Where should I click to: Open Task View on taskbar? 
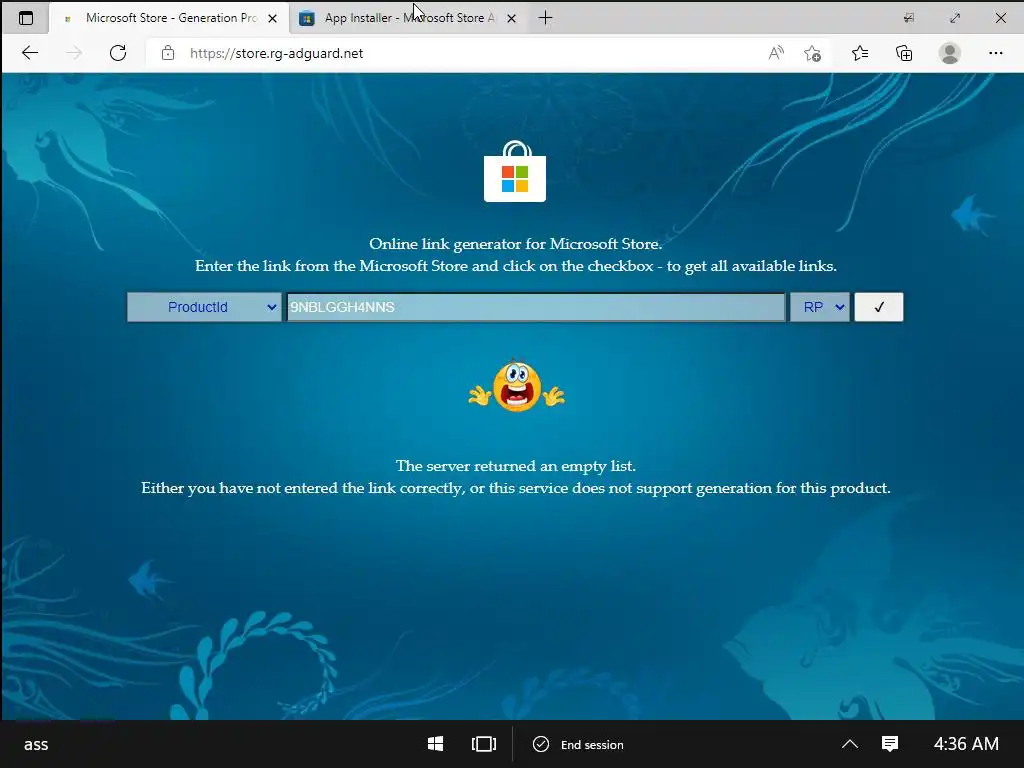tap(484, 744)
